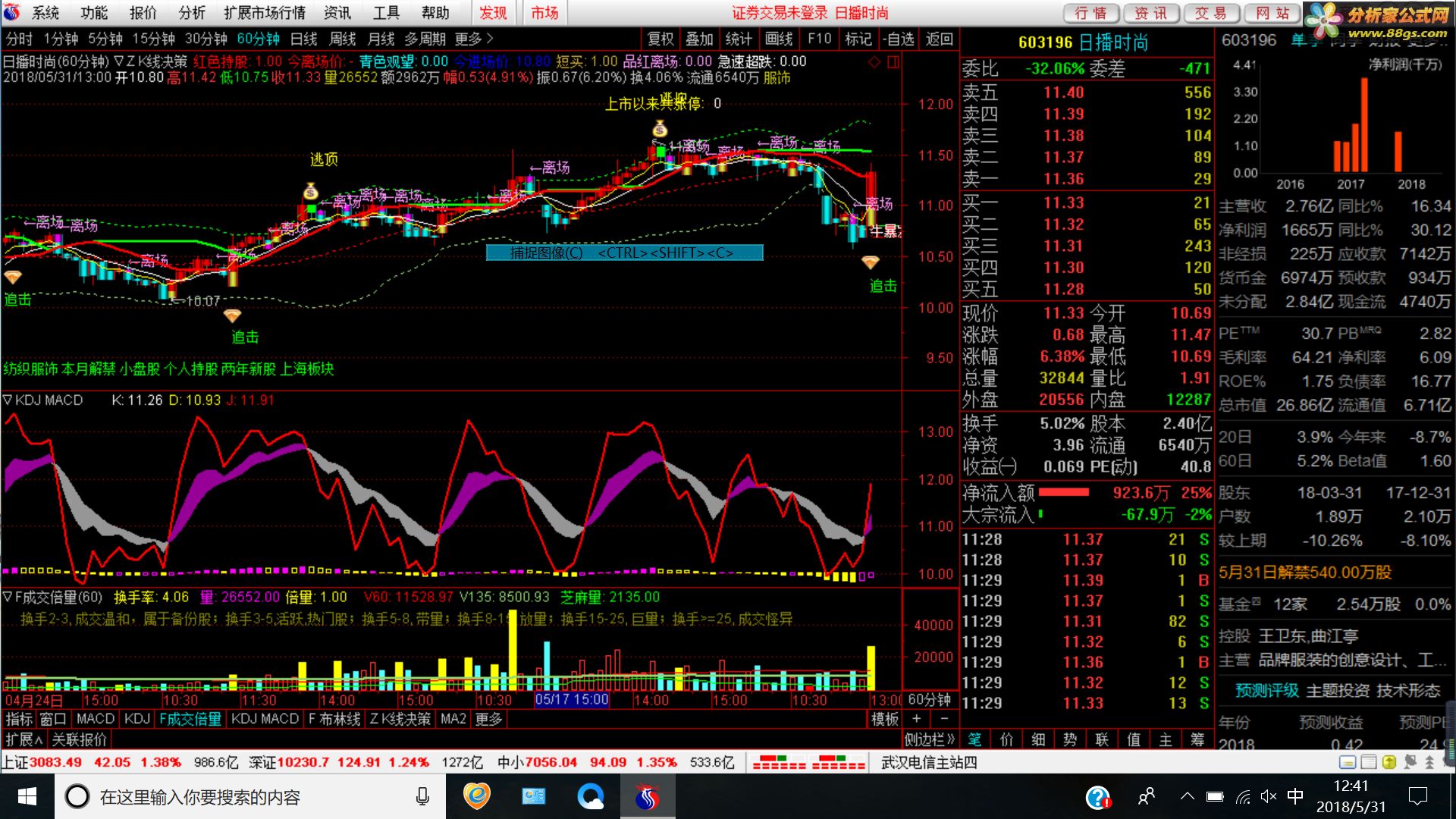Switch chart to 日线 period
1456x819 pixels.
303,39
